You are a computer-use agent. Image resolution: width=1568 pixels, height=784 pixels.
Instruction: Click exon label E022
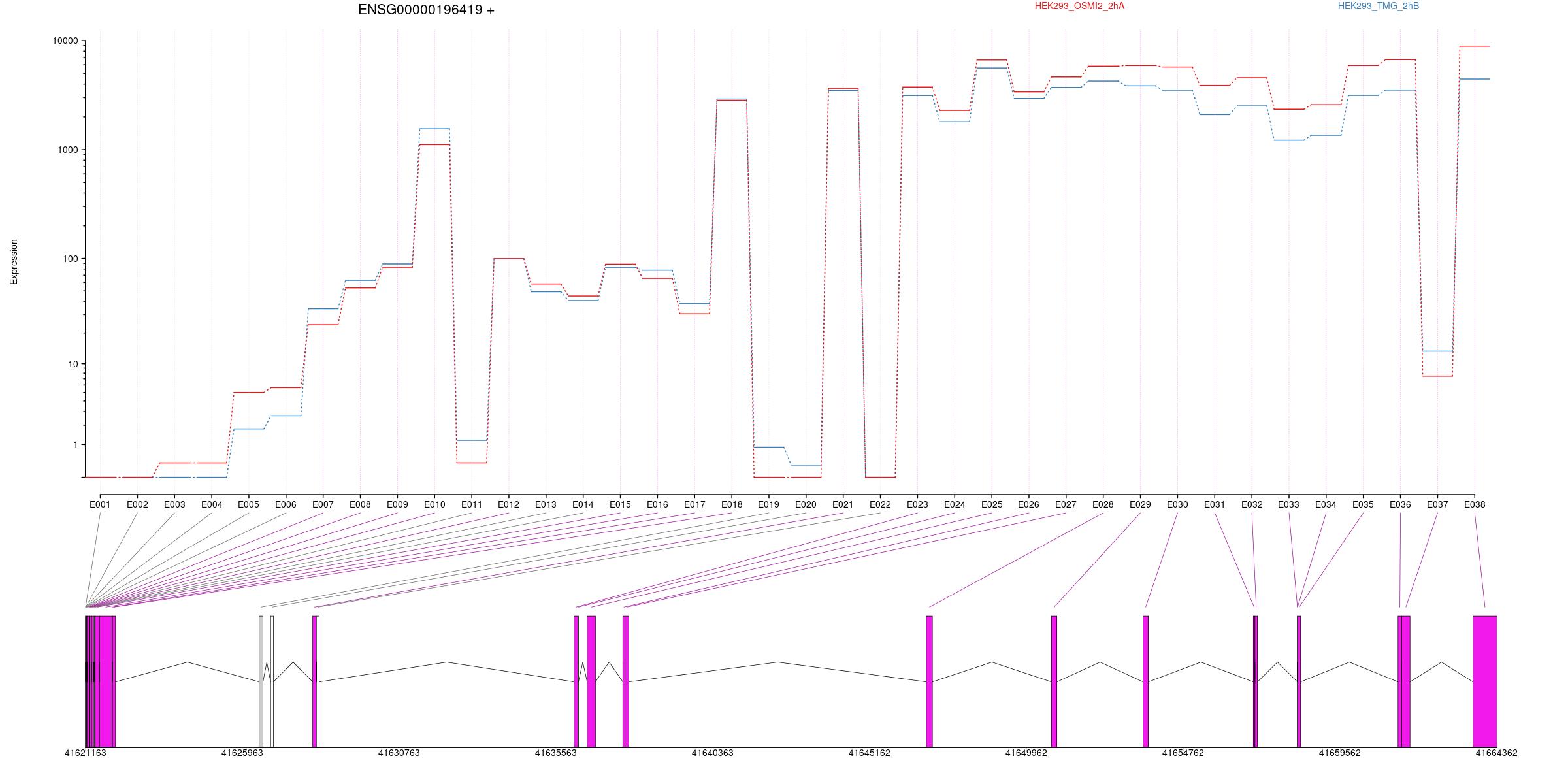880,504
